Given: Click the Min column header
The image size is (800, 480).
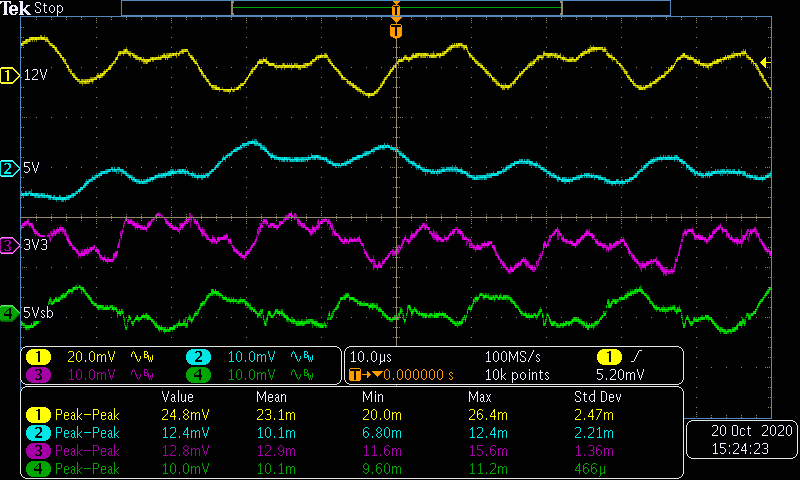Looking at the screenshot, I should (x=373, y=397).
